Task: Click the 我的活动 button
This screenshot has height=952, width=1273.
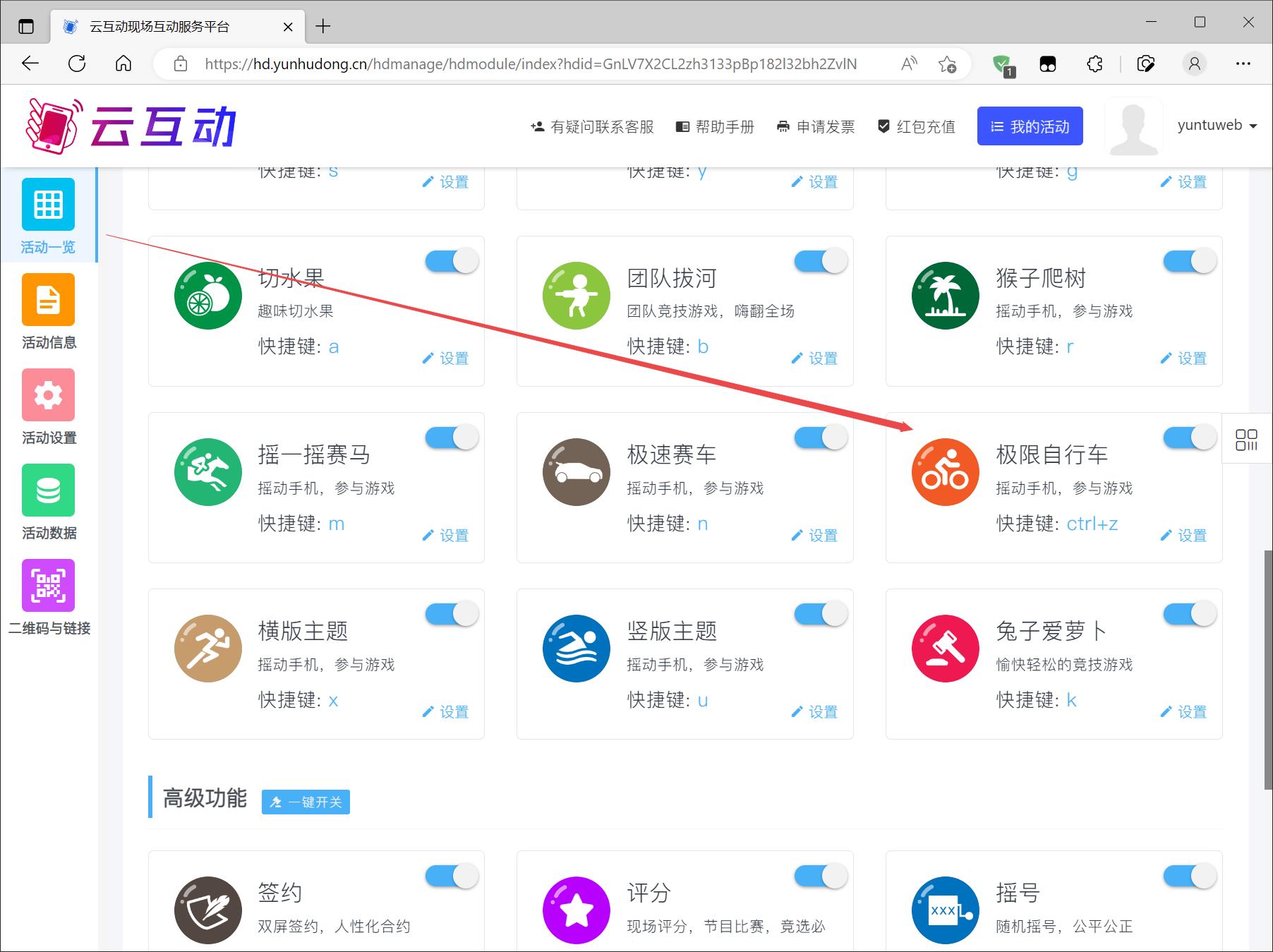Action: pyautogui.click(x=1030, y=126)
